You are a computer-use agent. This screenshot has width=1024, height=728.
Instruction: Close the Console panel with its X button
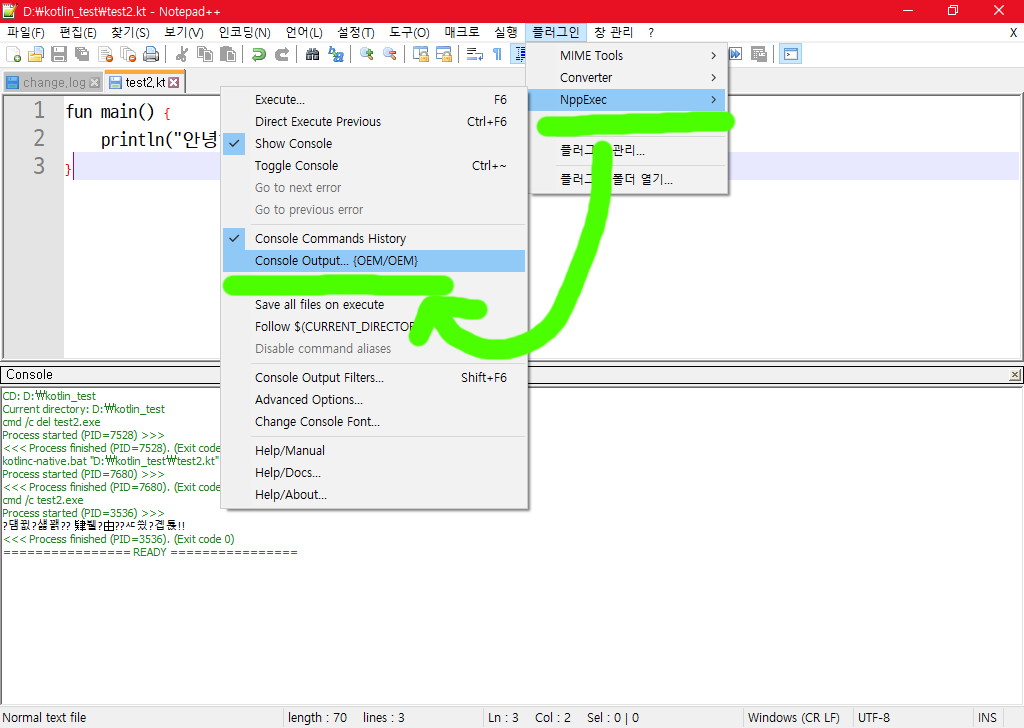[1014, 375]
